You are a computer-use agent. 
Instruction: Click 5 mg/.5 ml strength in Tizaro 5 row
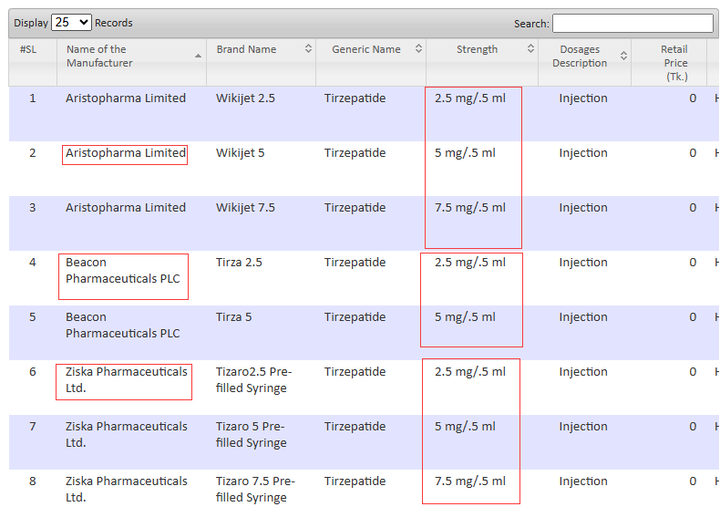coord(465,426)
